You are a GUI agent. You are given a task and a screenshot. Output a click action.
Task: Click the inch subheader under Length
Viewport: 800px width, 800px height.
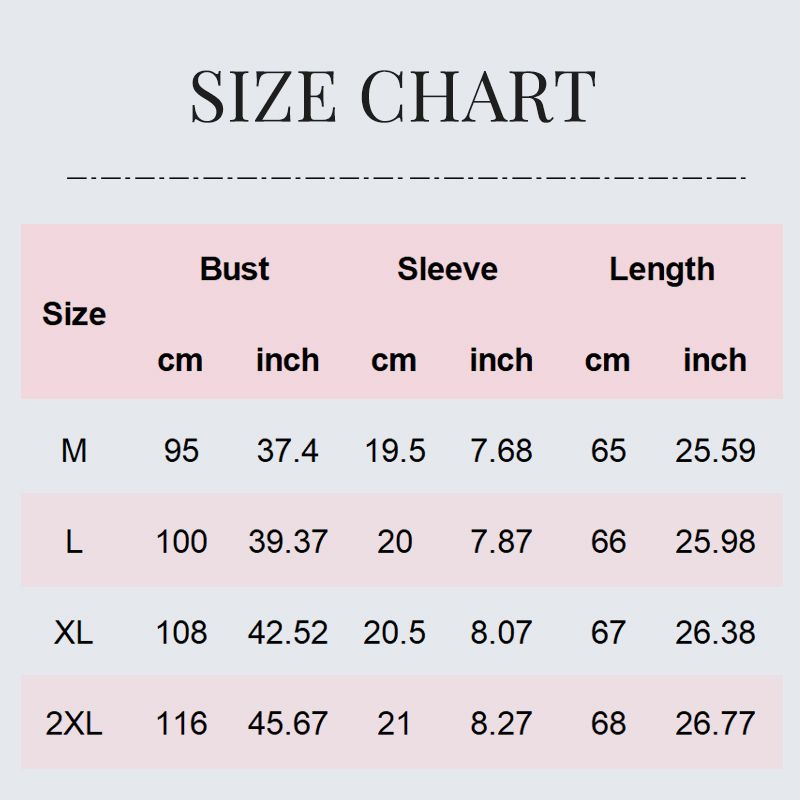tap(714, 360)
